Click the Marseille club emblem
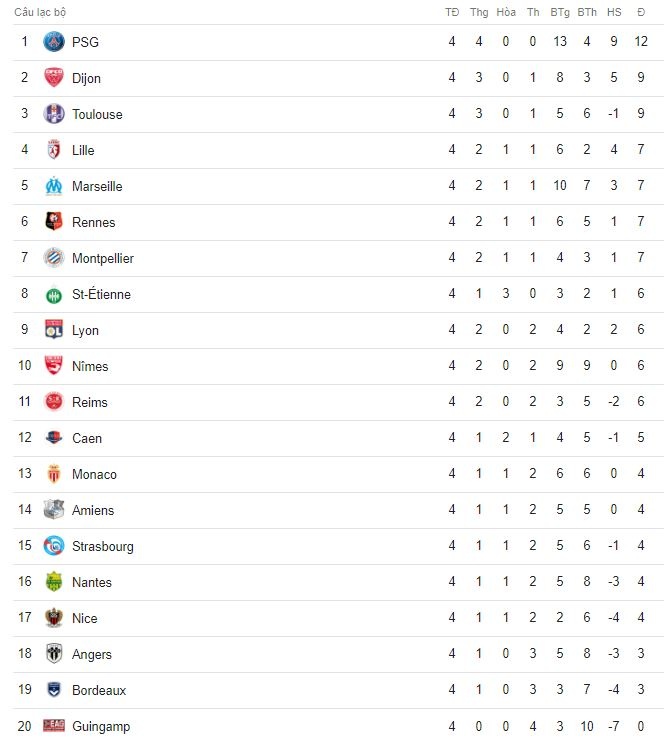The image size is (664, 745). tap(54, 186)
